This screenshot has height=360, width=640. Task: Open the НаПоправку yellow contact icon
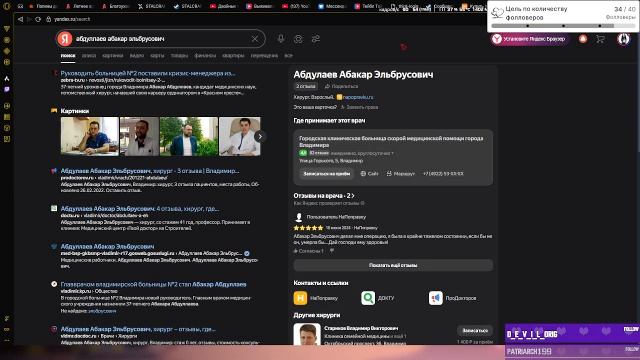point(300,298)
